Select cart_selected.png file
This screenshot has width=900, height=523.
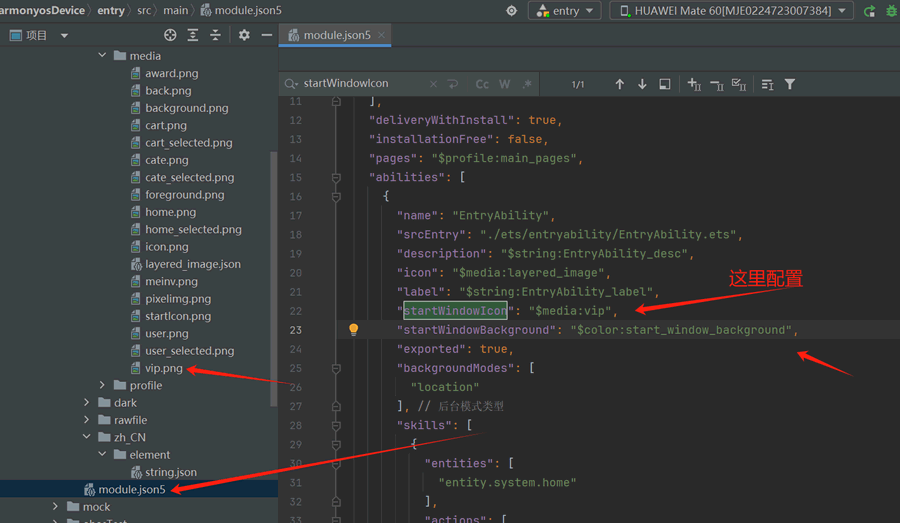tap(188, 142)
